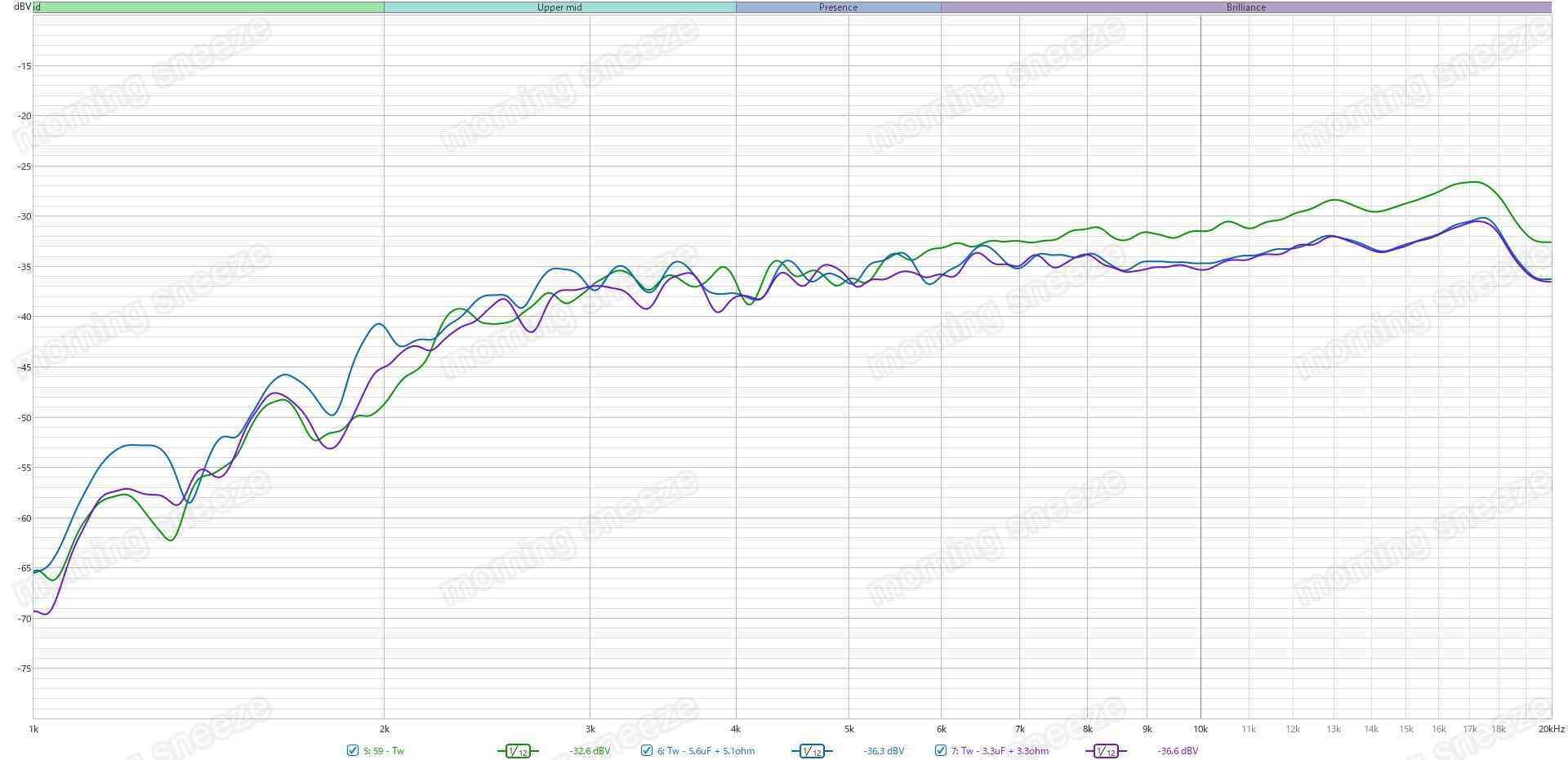Click the 'Upper mid' frequency band header
Image resolution: width=1568 pixels, height=760 pixels.
559,7
